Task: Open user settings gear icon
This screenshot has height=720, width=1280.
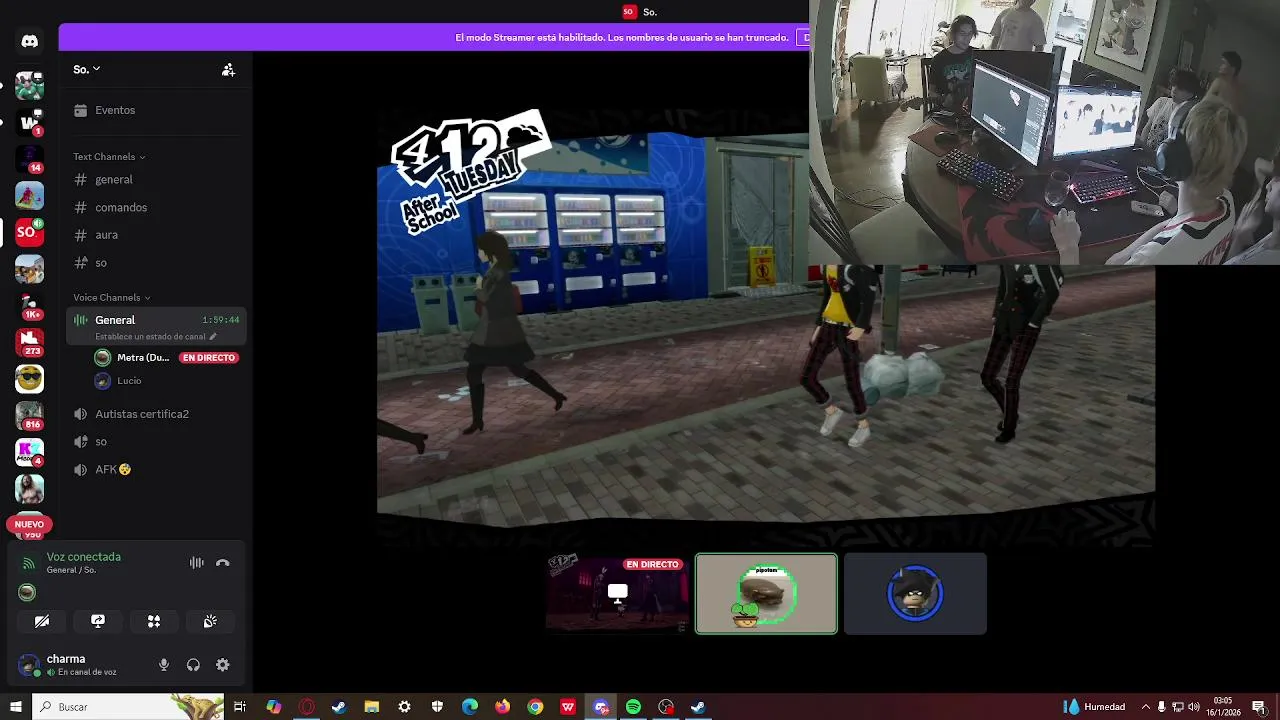Action: coord(223,665)
